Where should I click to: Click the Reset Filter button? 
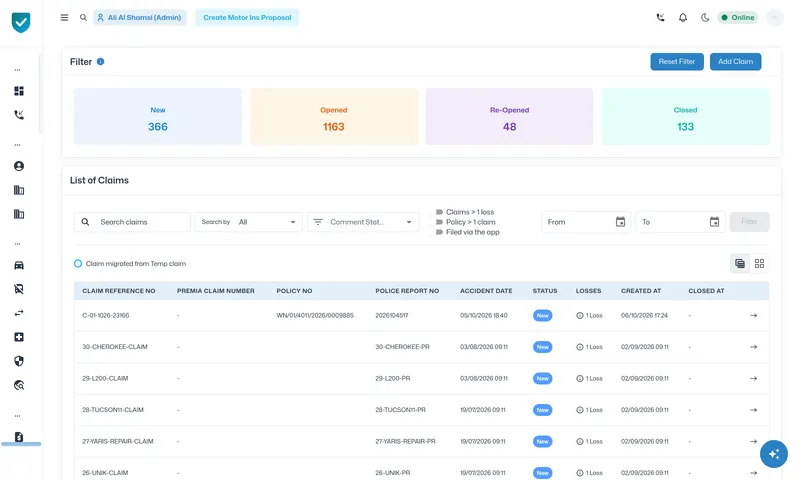(677, 62)
